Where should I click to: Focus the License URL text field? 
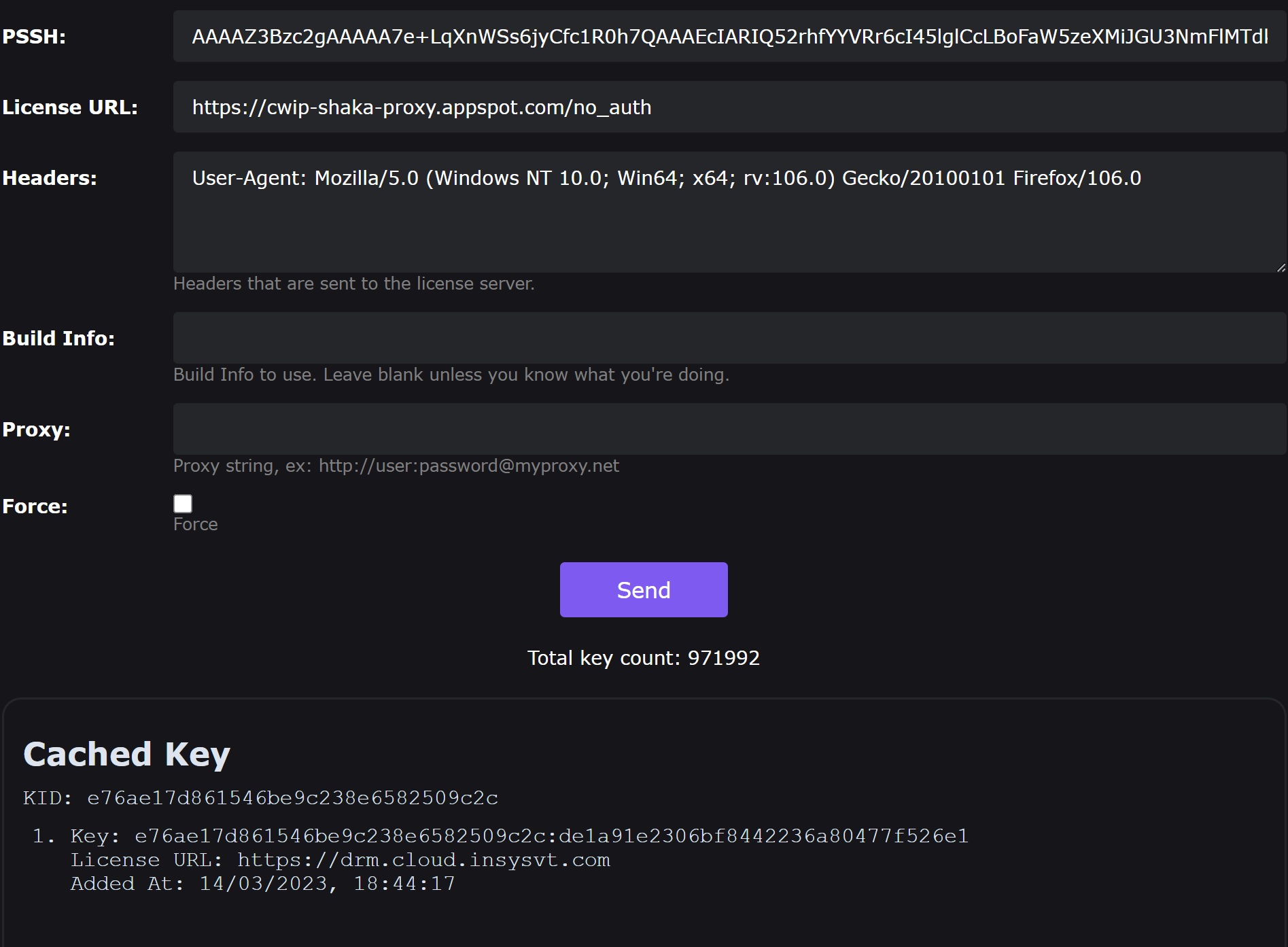729,107
